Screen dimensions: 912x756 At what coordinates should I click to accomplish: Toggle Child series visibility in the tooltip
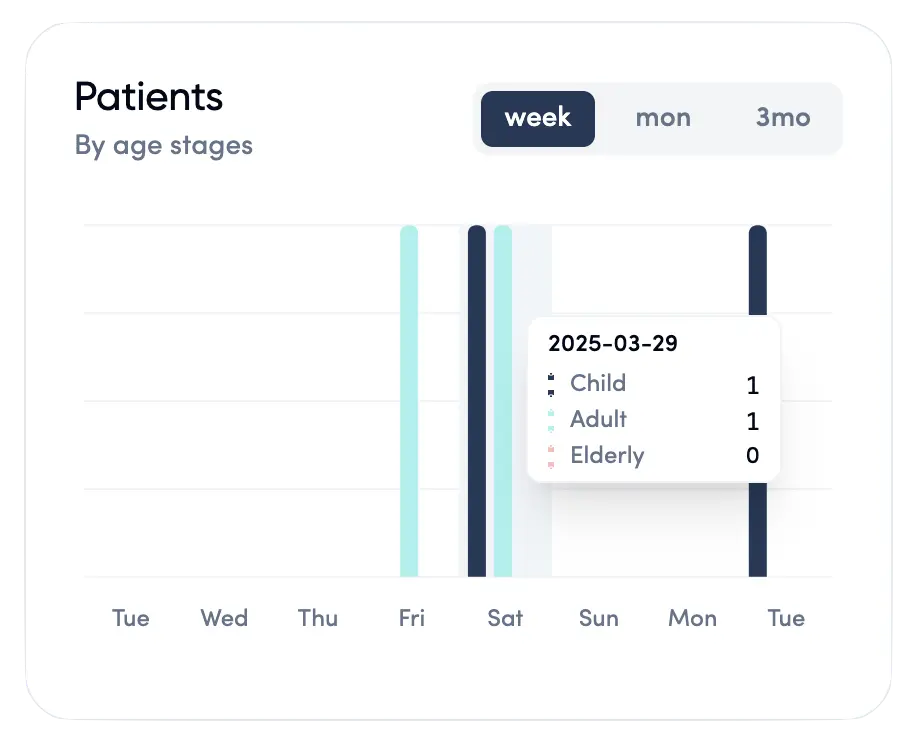[597, 383]
